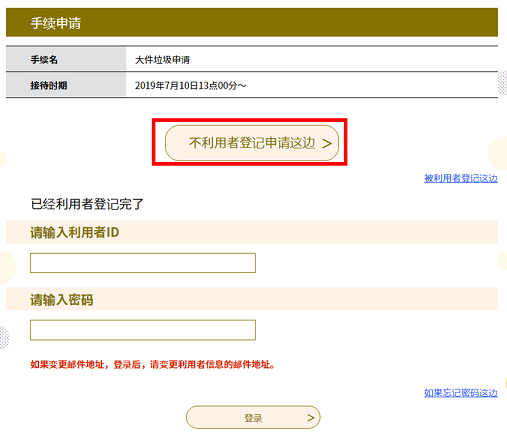
Task: Click the 大件垃圾申请 procedure name text
Action: [x=162, y=60]
